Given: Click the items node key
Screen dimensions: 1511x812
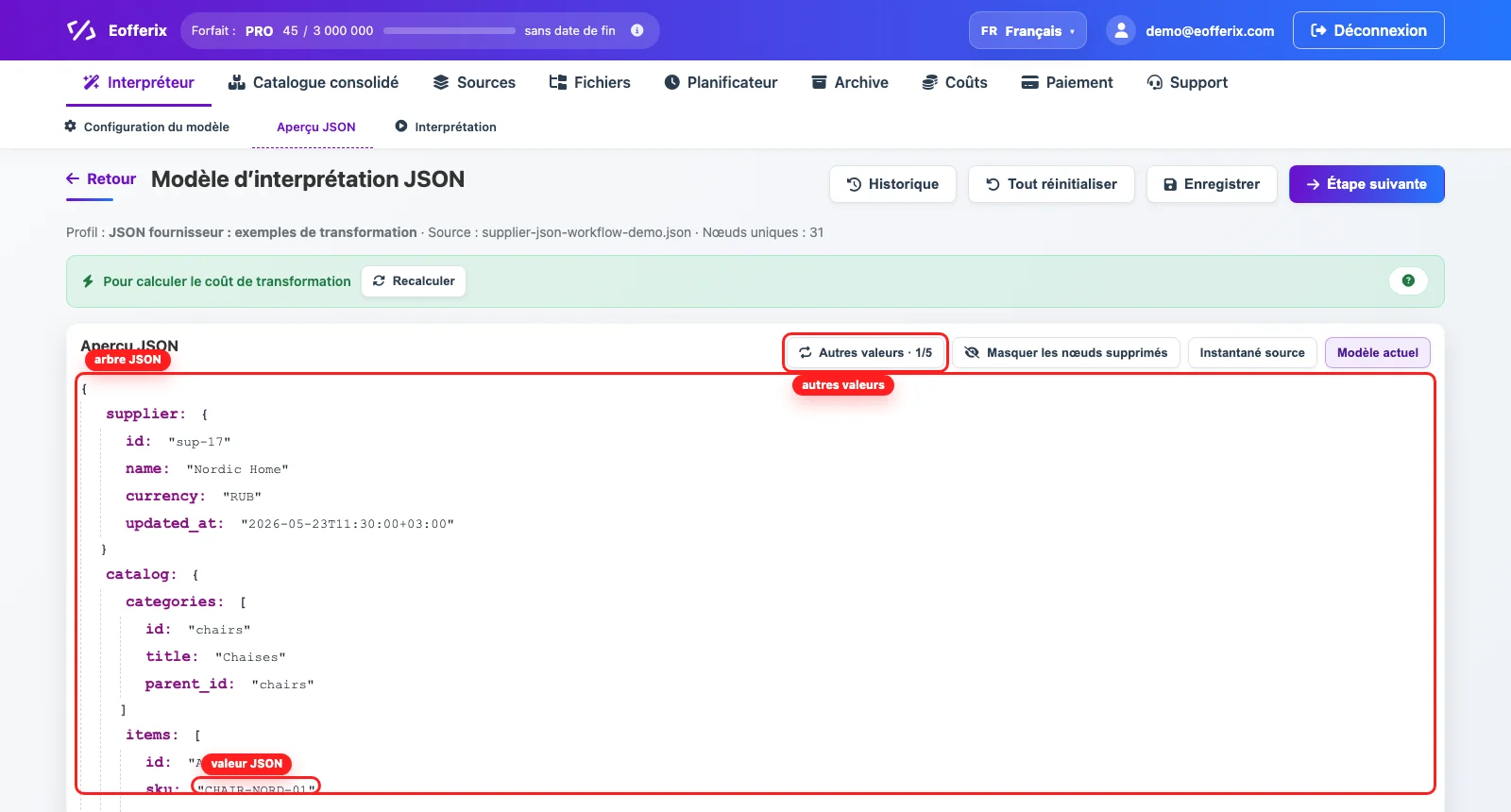Looking at the screenshot, I should 152,735.
